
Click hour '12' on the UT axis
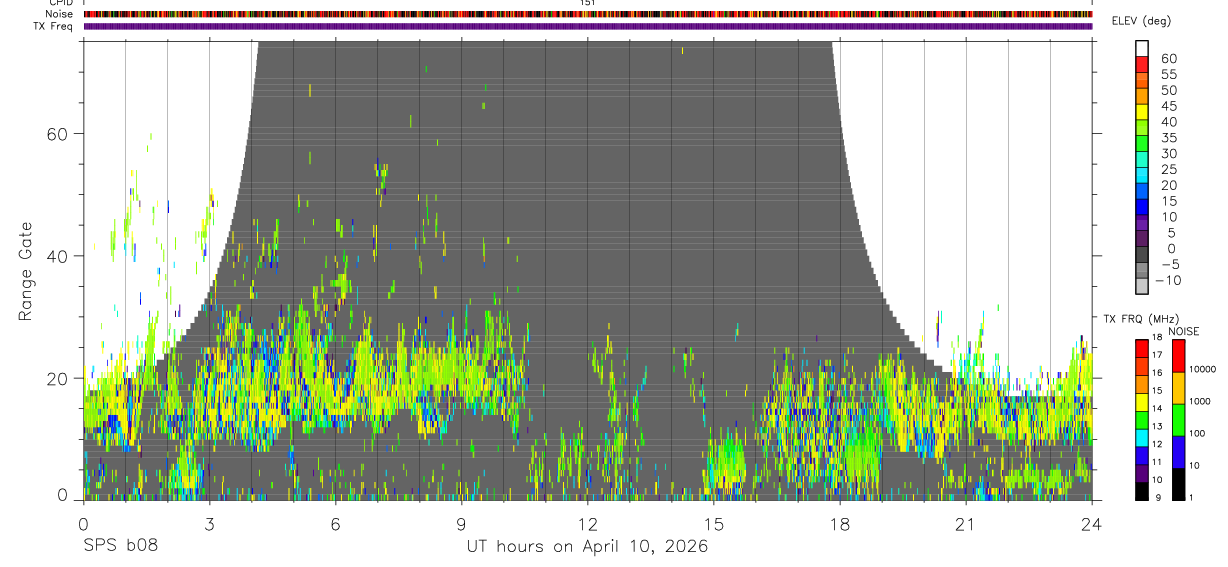[587, 523]
